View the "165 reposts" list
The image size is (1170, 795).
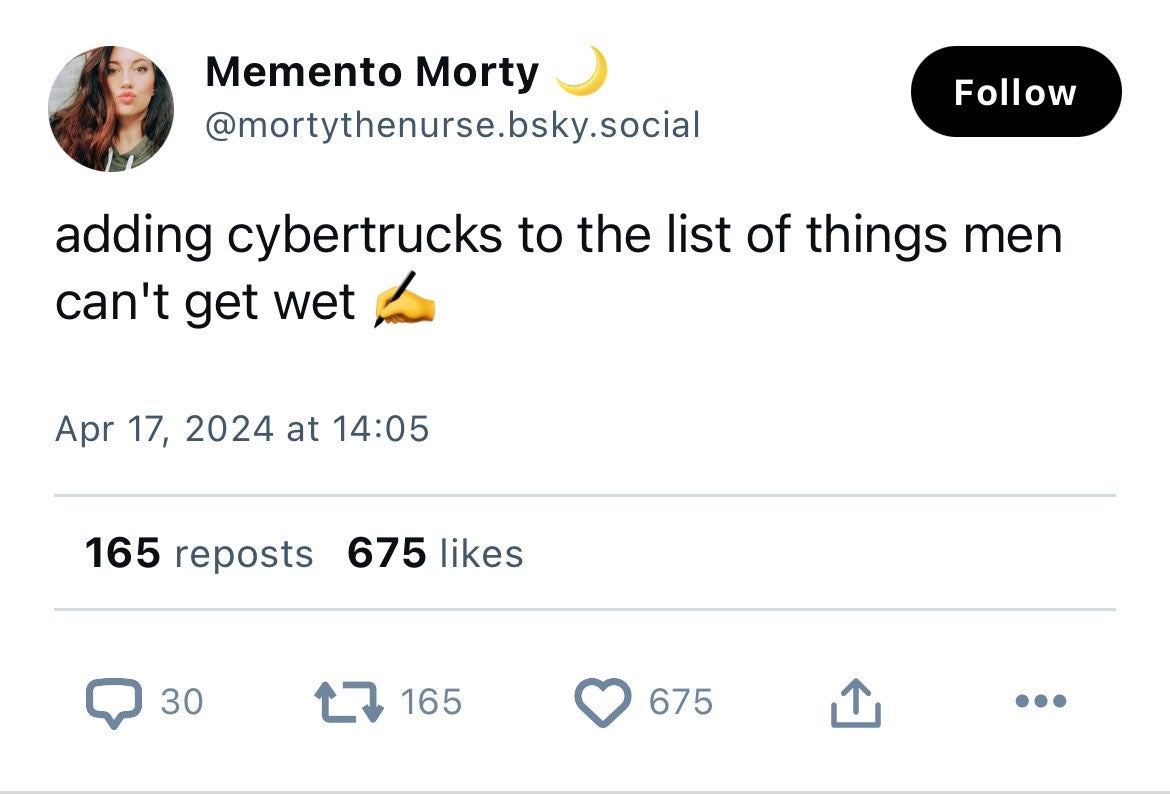pos(199,553)
